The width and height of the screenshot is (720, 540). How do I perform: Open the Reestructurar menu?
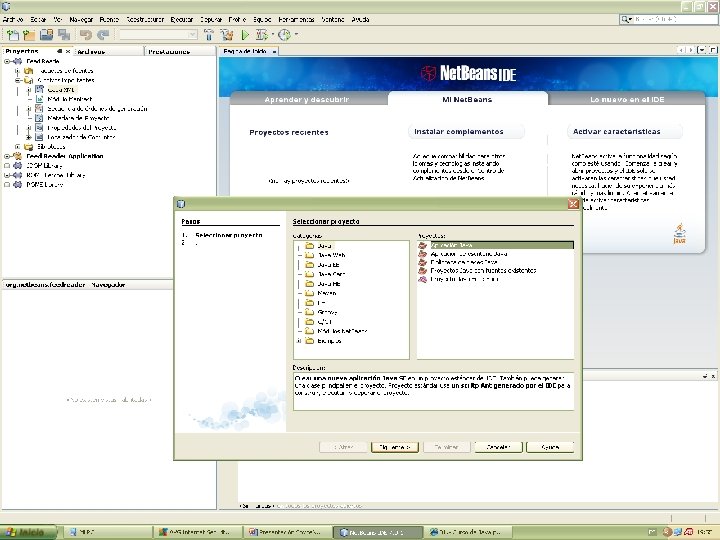(x=145, y=19)
